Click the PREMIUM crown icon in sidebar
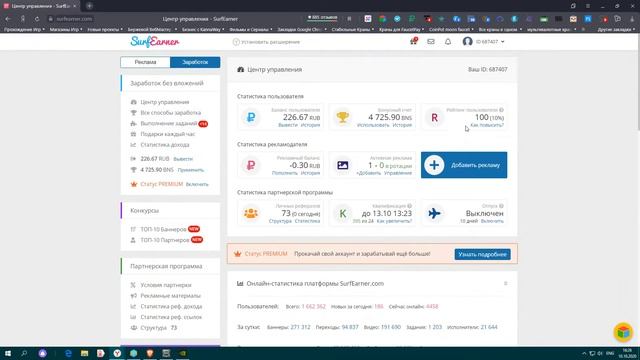The height and width of the screenshot is (360, 640). [x=133, y=184]
